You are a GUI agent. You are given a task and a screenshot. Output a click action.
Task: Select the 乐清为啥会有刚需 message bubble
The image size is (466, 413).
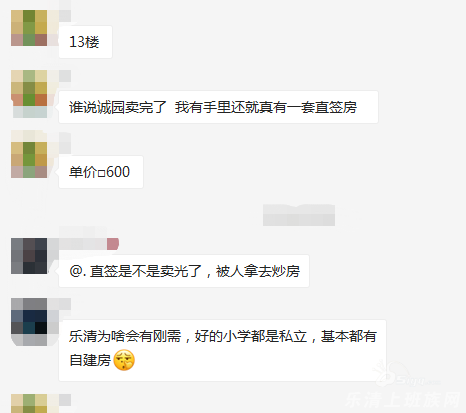coord(222,350)
